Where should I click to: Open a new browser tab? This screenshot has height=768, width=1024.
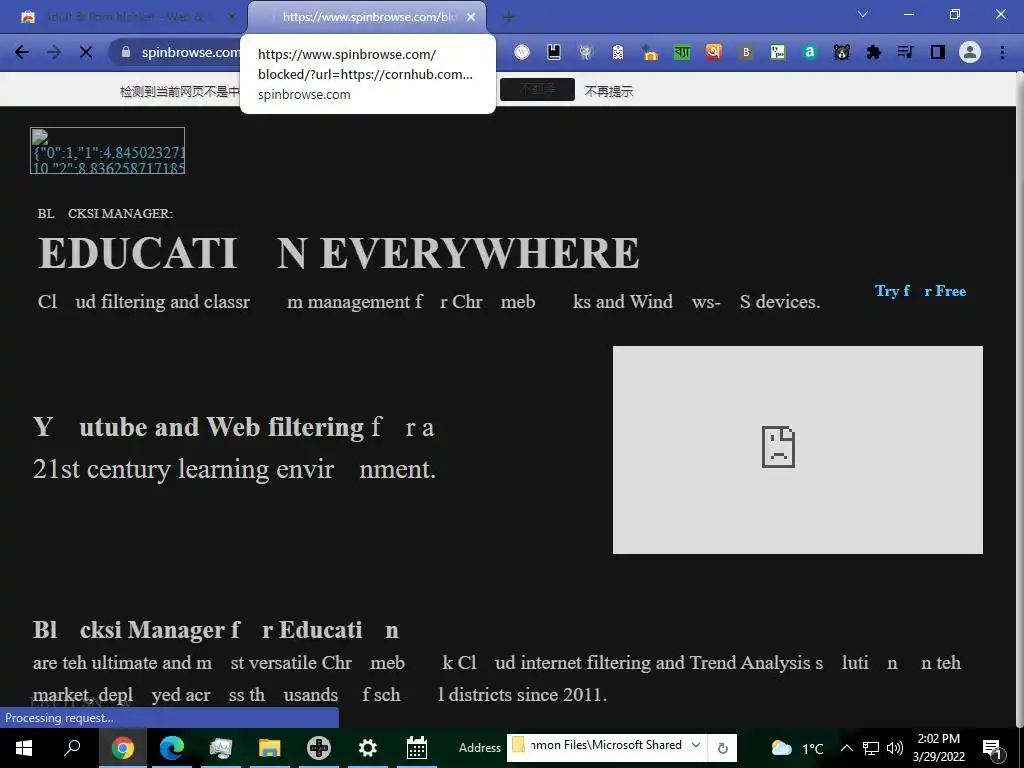click(x=508, y=18)
